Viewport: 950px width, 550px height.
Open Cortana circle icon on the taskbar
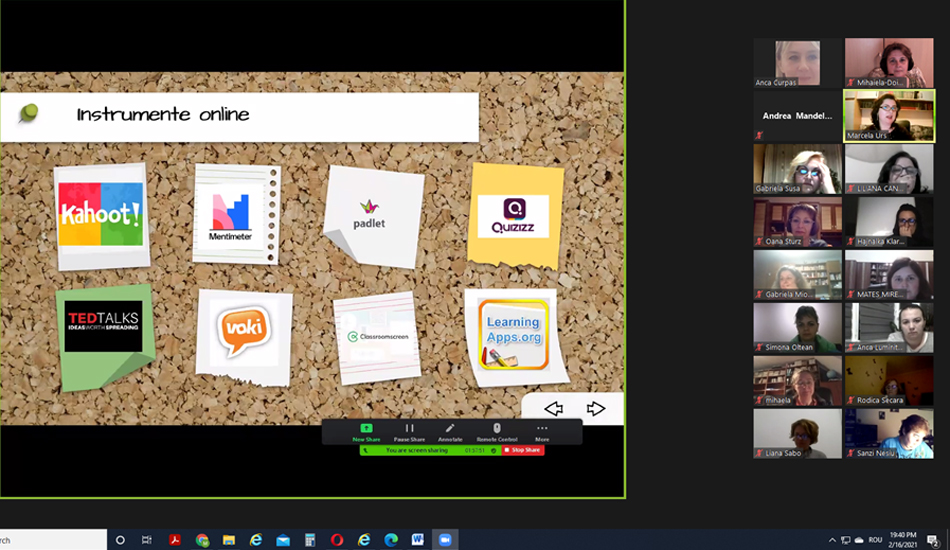coord(120,540)
